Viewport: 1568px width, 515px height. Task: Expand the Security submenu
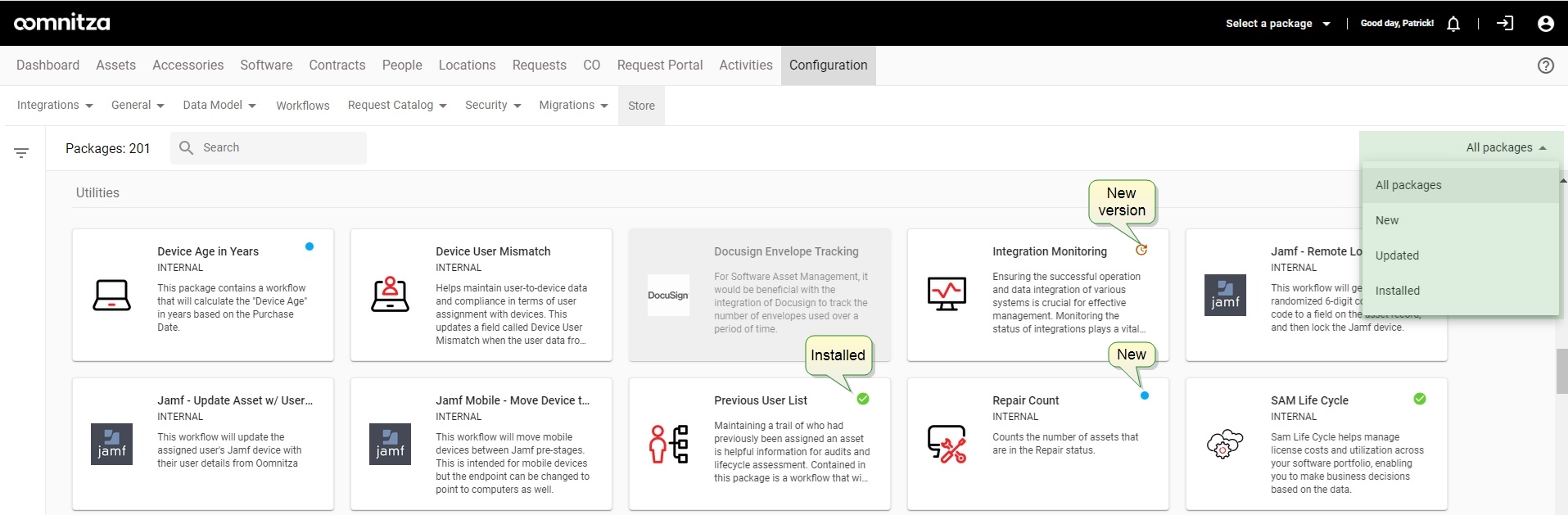(x=493, y=105)
